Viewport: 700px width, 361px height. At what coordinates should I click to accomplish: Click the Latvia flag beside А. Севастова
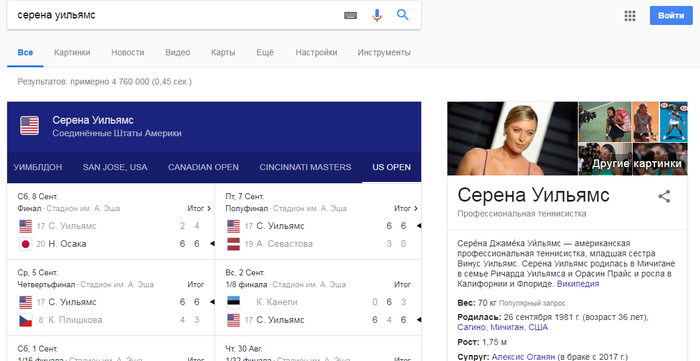pos(233,244)
